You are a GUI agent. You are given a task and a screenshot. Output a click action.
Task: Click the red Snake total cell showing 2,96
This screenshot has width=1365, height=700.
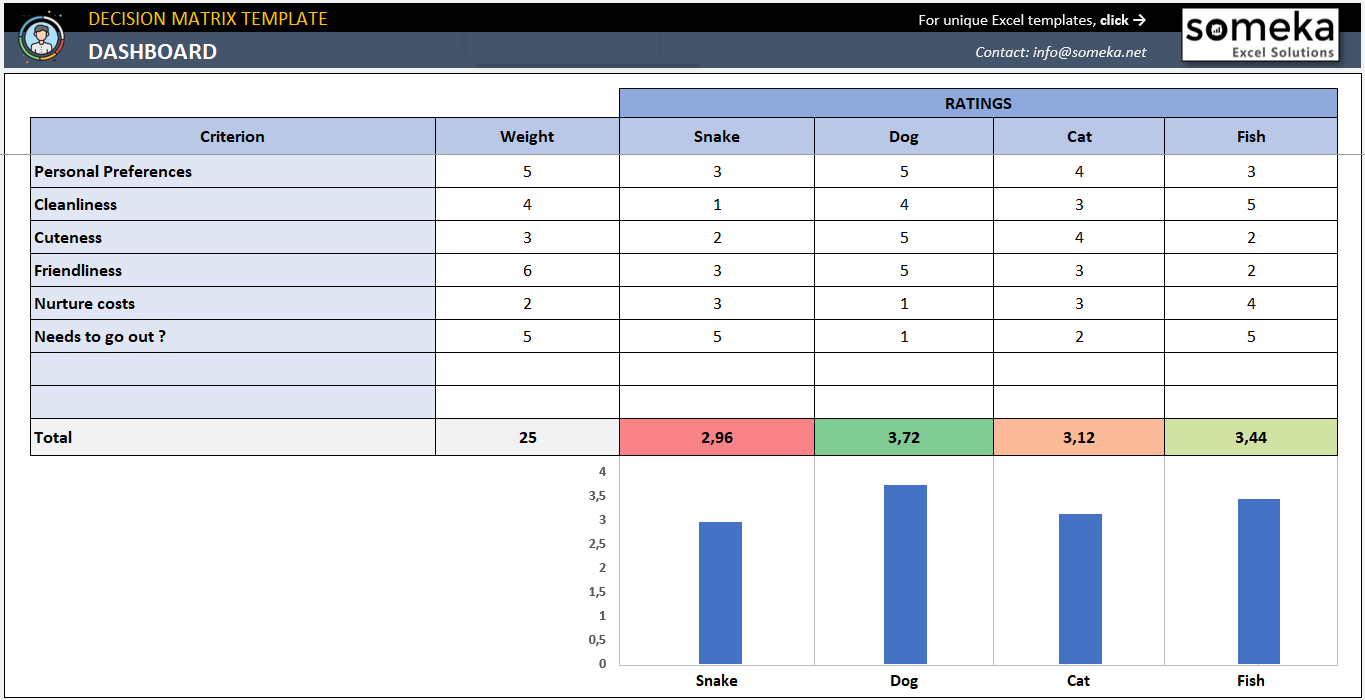pos(716,437)
